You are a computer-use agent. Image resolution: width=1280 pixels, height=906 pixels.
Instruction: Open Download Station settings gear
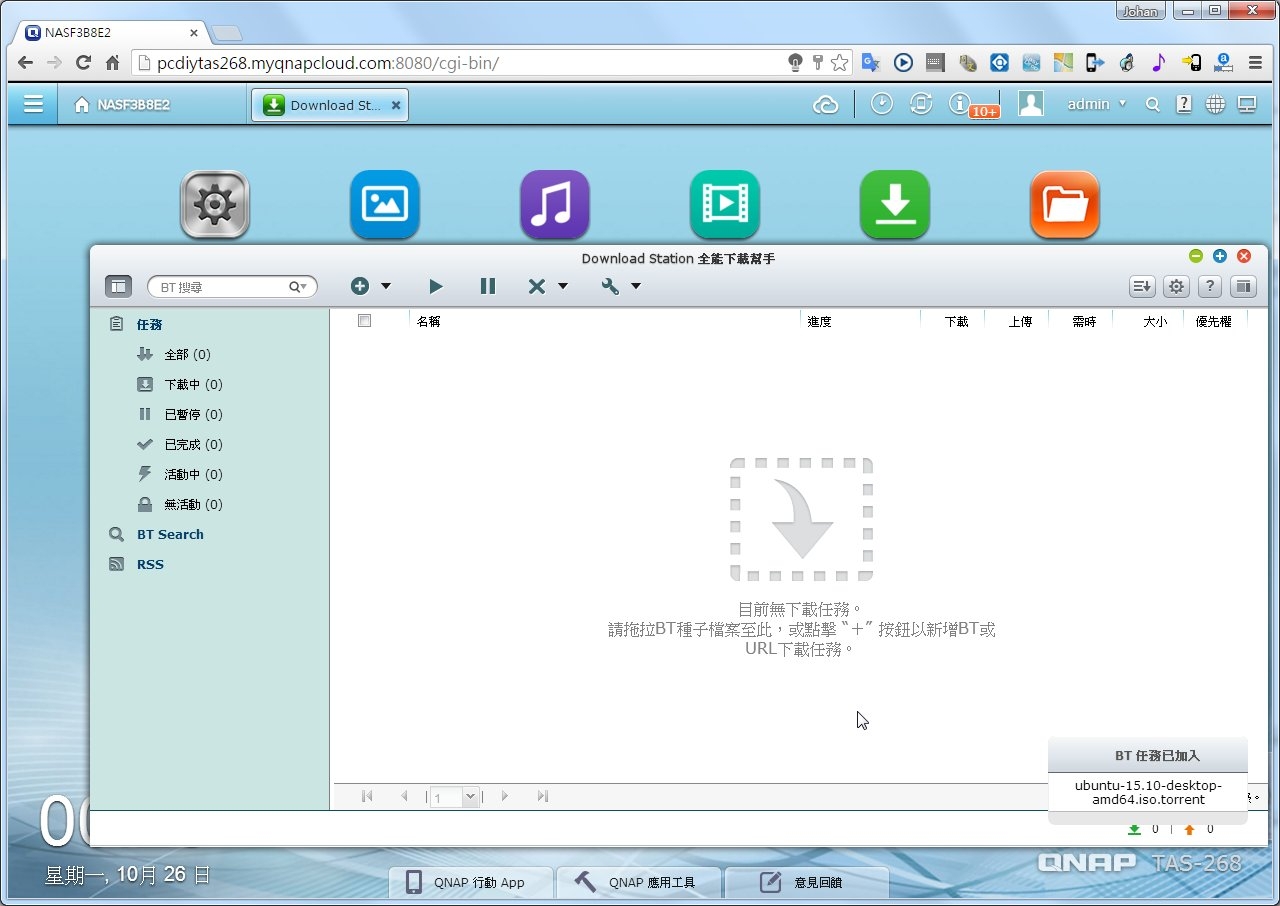pyautogui.click(x=1177, y=287)
